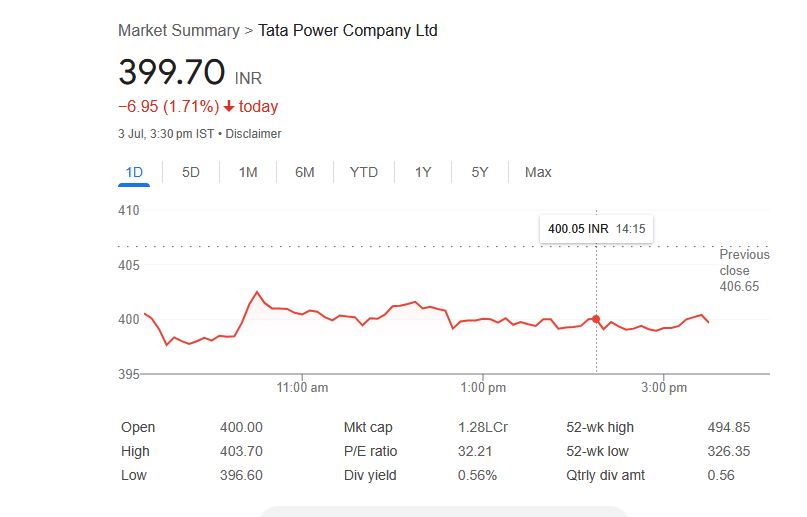Select the YTD range tab
Viewport: 807px width, 517px height.
coord(364,172)
